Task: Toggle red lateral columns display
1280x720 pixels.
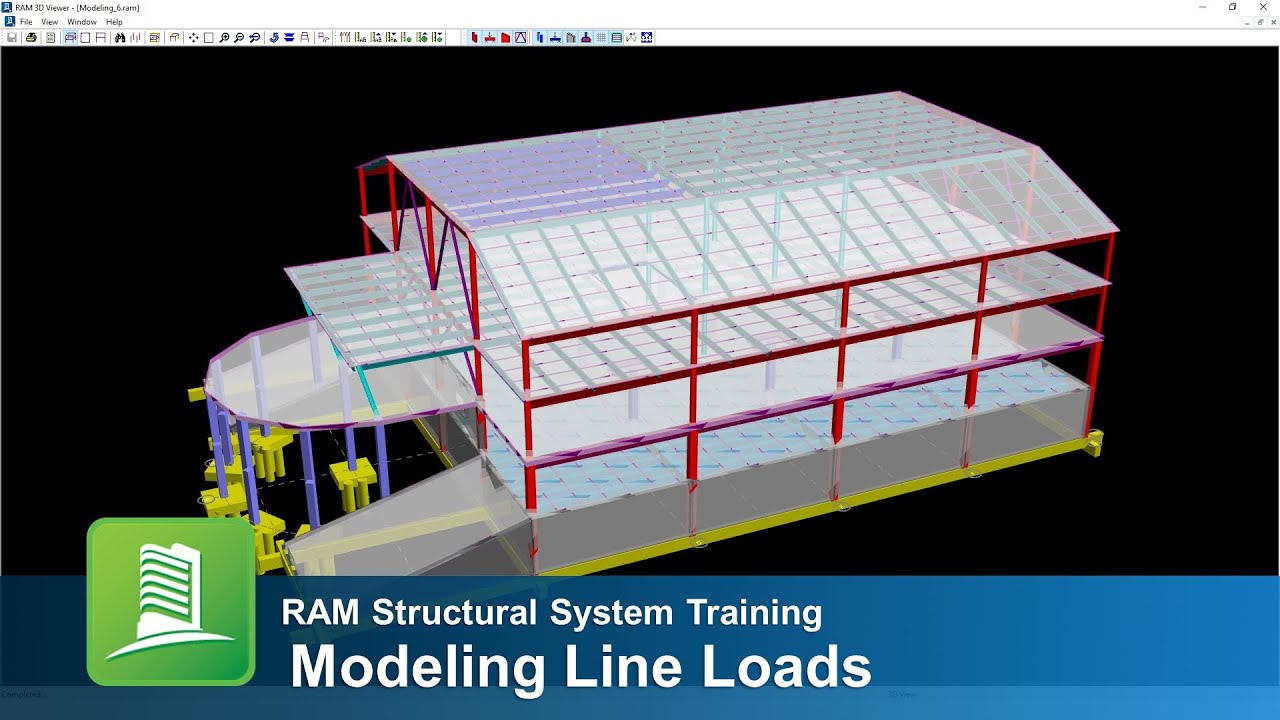Action: [475, 38]
